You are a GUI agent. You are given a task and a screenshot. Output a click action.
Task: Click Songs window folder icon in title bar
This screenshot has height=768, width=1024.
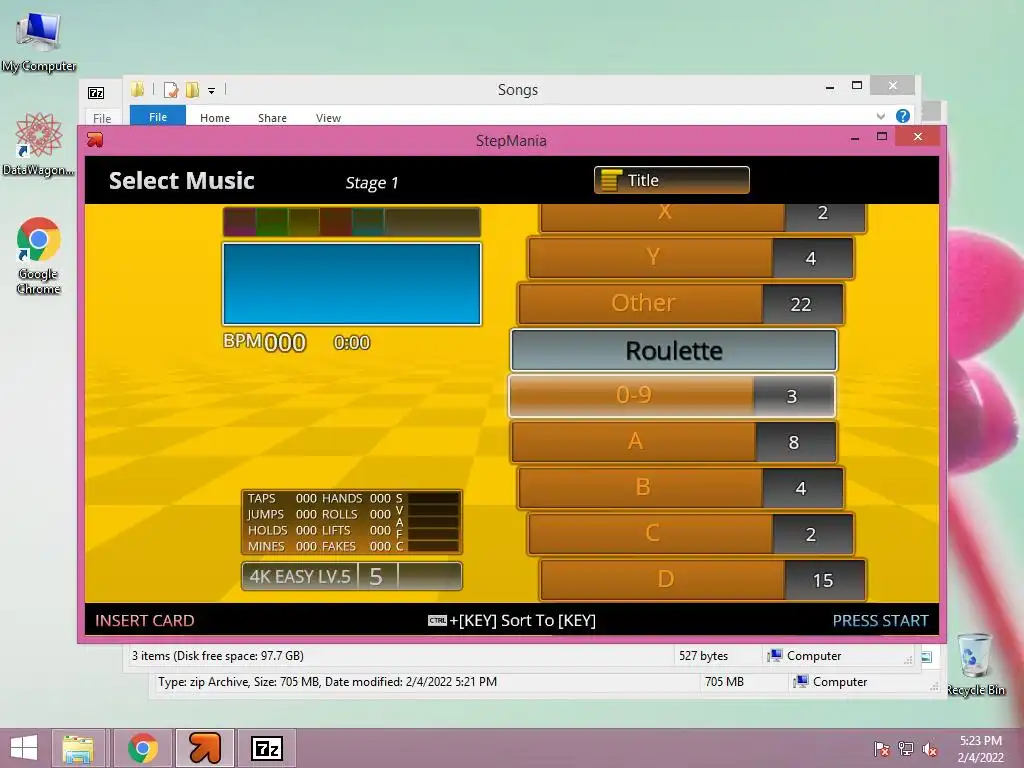coord(137,89)
